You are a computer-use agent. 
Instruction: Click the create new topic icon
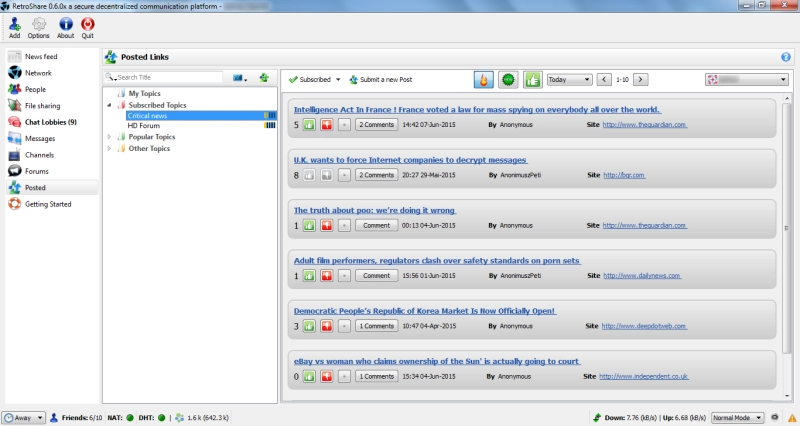264,78
